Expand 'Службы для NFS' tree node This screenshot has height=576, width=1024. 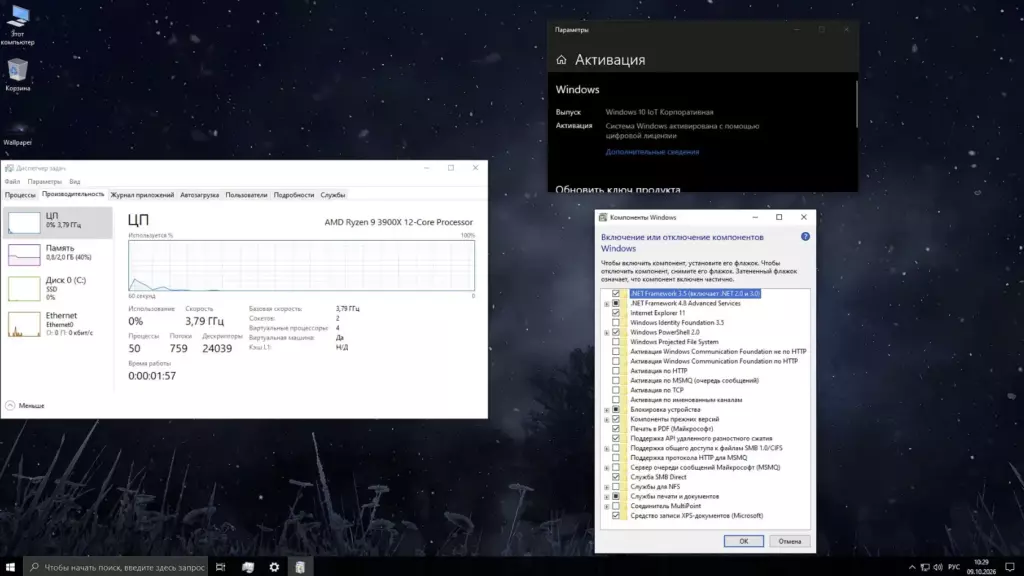[607, 487]
